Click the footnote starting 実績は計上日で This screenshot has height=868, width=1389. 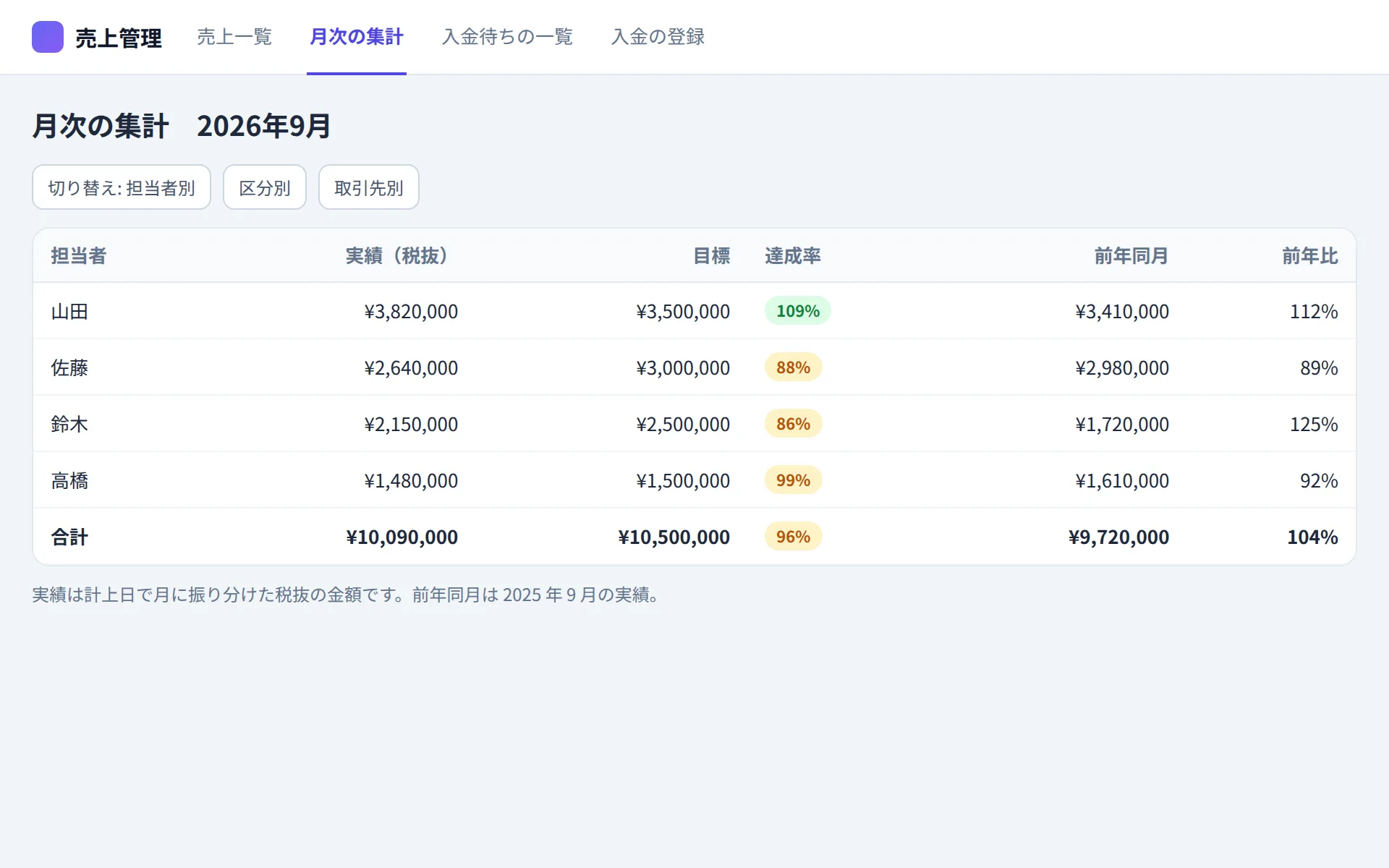click(x=347, y=595)
